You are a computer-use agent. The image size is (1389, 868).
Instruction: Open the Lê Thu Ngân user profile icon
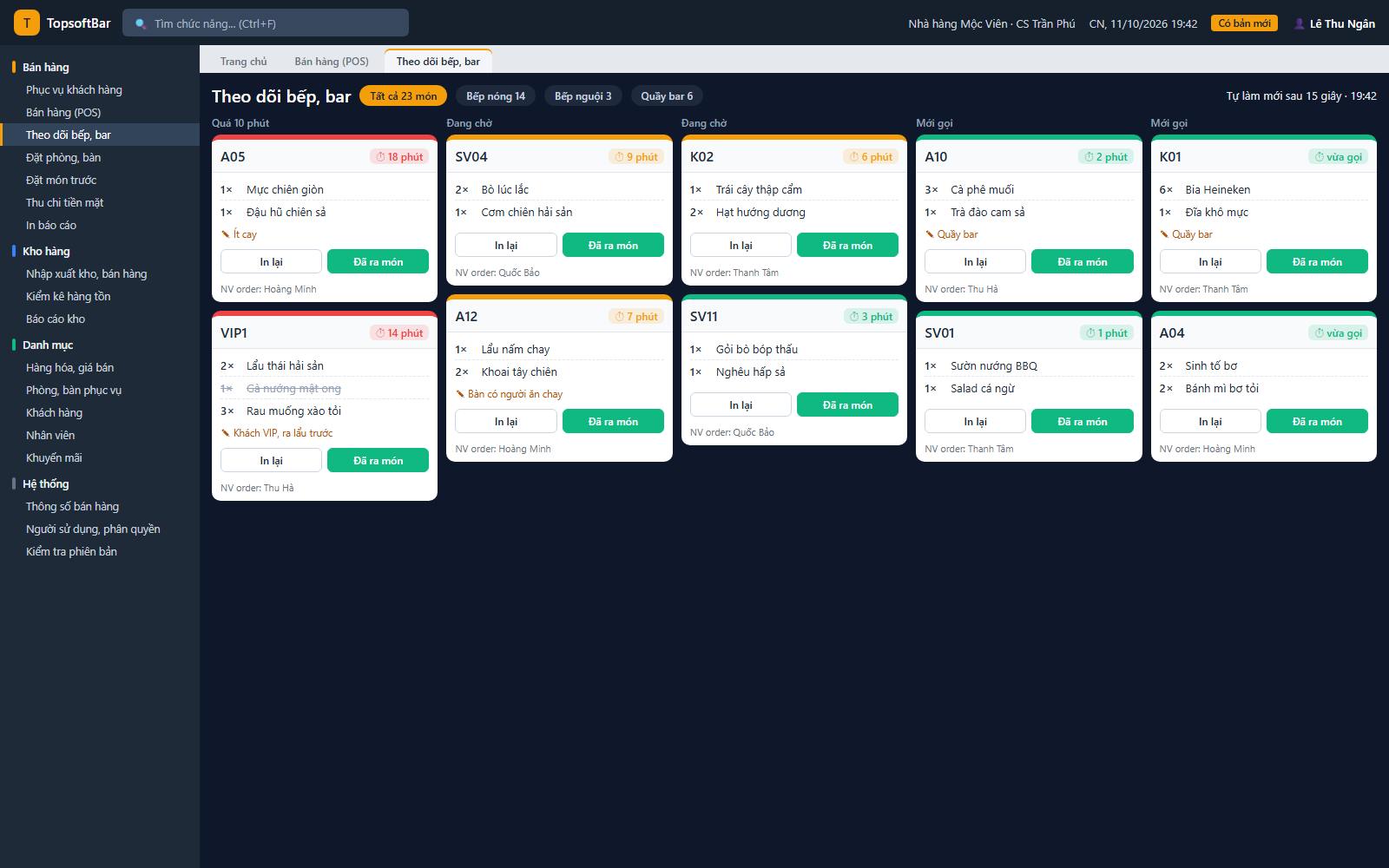click(1300, 23)
